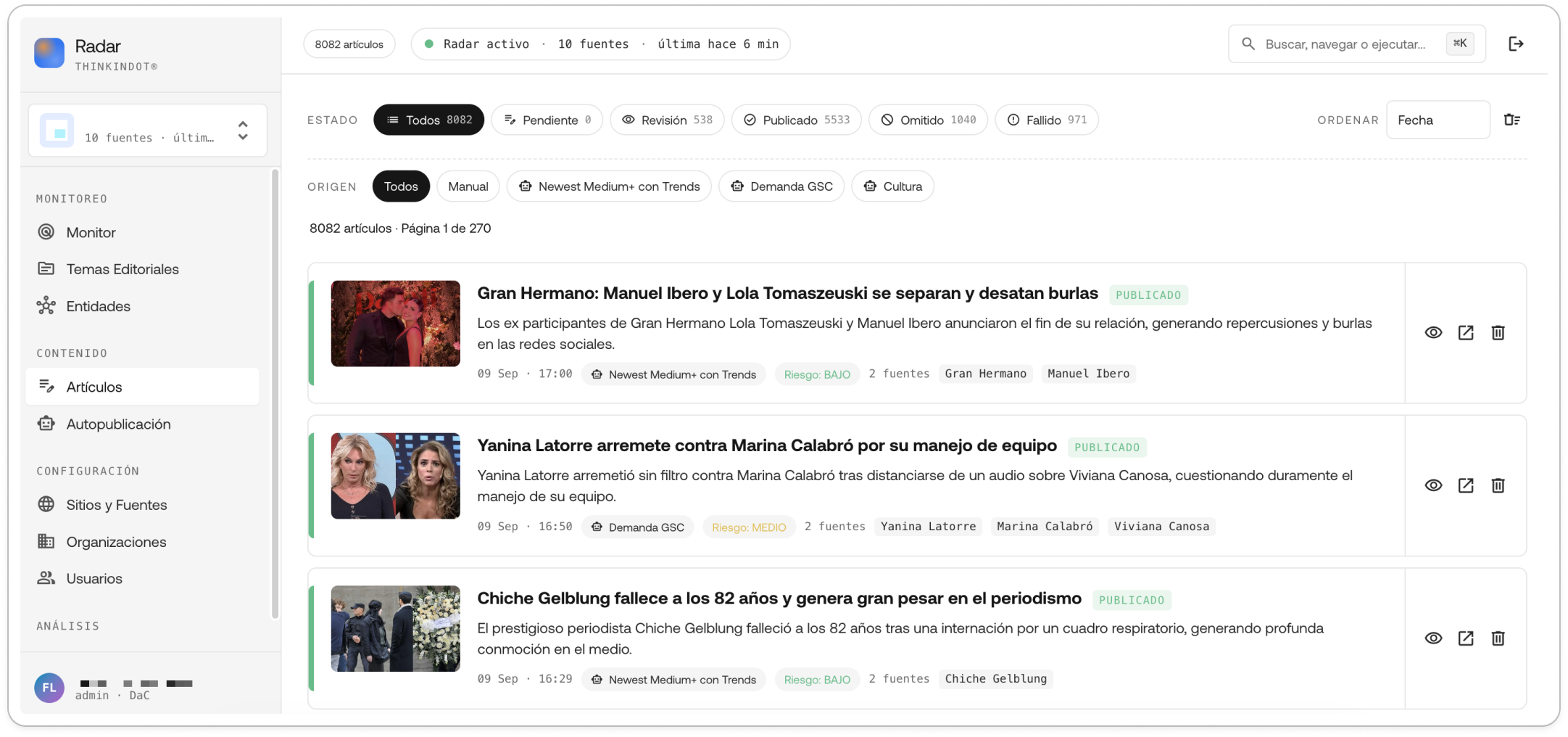
Task: Filter origin by Cultura
Action: pyautogui.click(x=892, y=186)
